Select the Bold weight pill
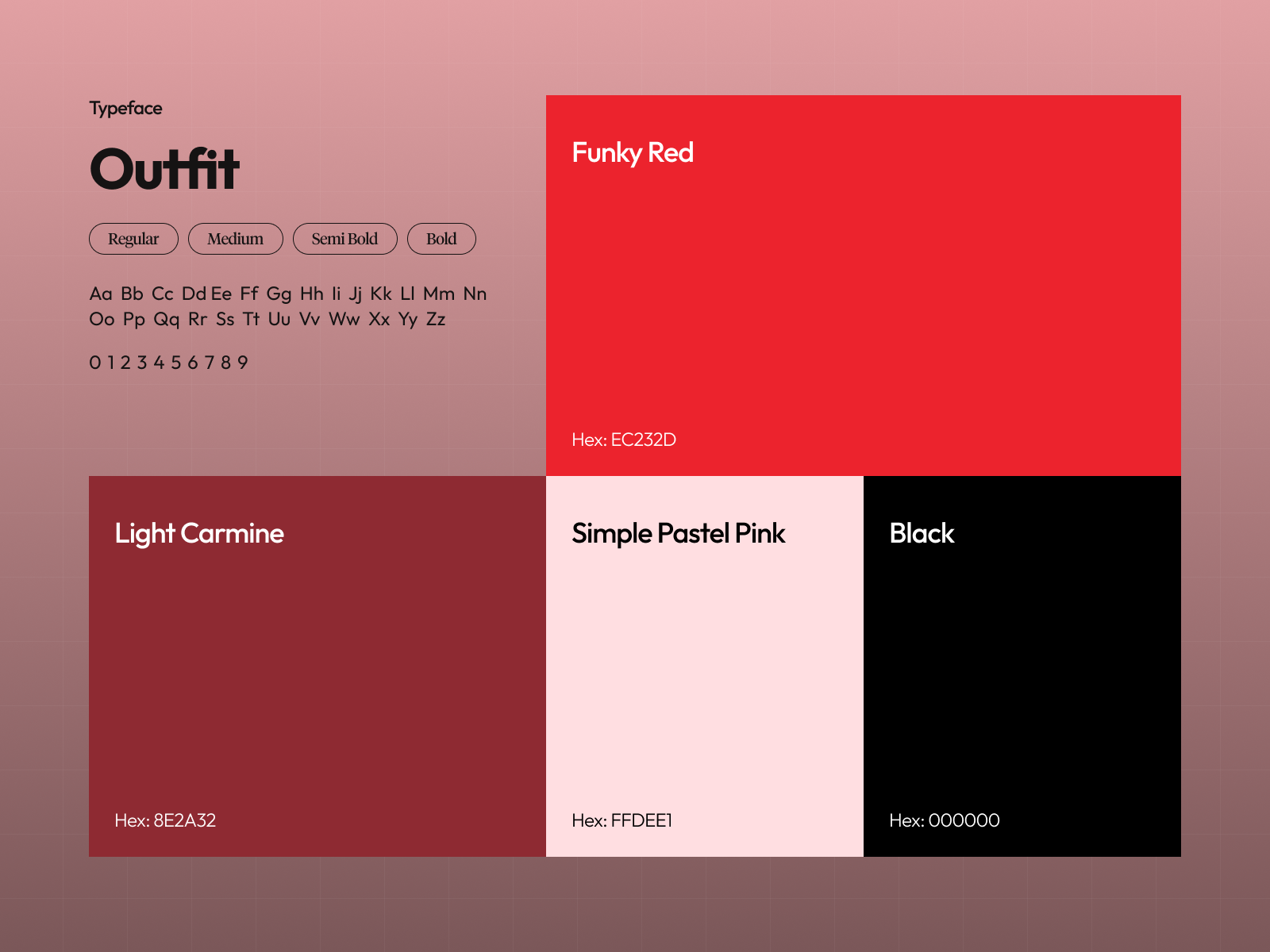The height and width of the screenshot is (952, 1270). [x=441, y=239]
